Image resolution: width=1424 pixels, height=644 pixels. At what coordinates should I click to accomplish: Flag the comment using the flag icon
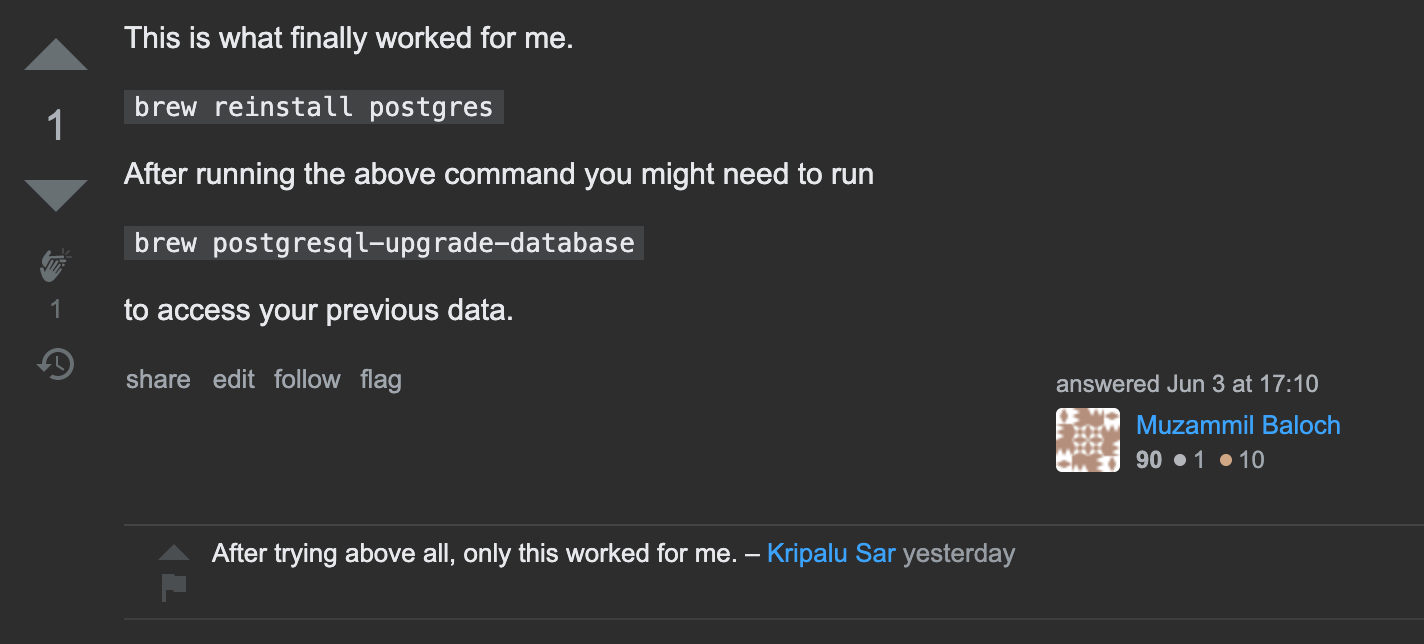pyautogui.click(x=174, y=587)
